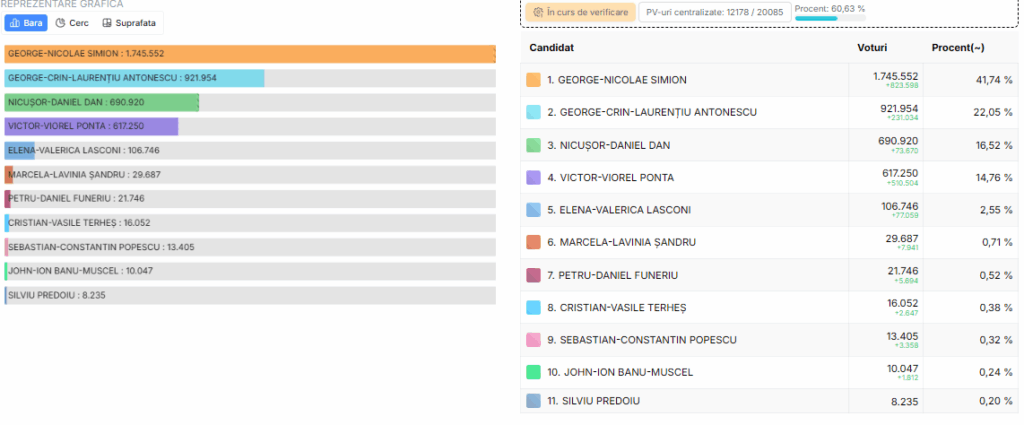Select the Bara chart view
This screenshot has height=425, width=1024.
[26, 23]
